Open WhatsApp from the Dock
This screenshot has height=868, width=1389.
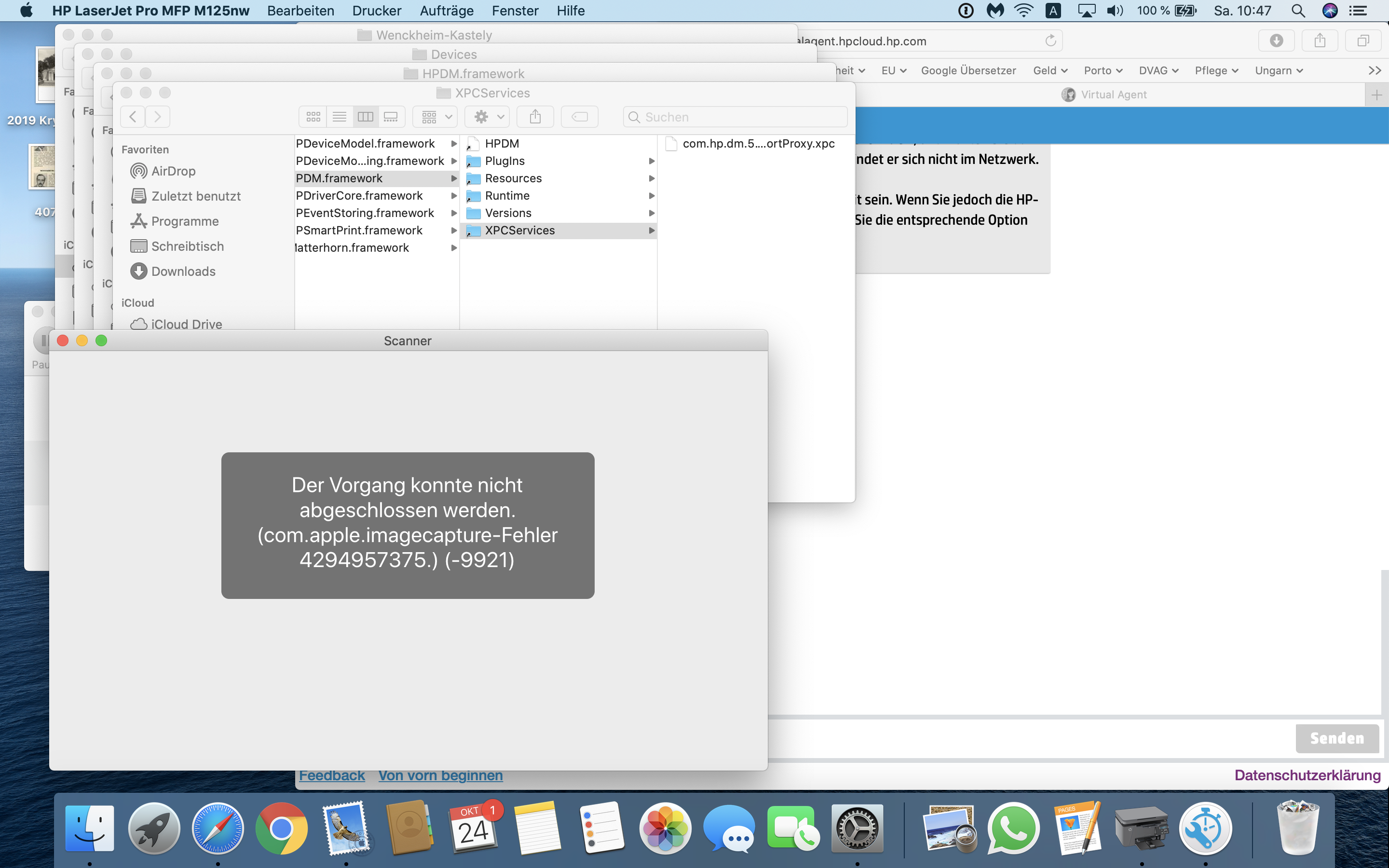point(1013,828)
